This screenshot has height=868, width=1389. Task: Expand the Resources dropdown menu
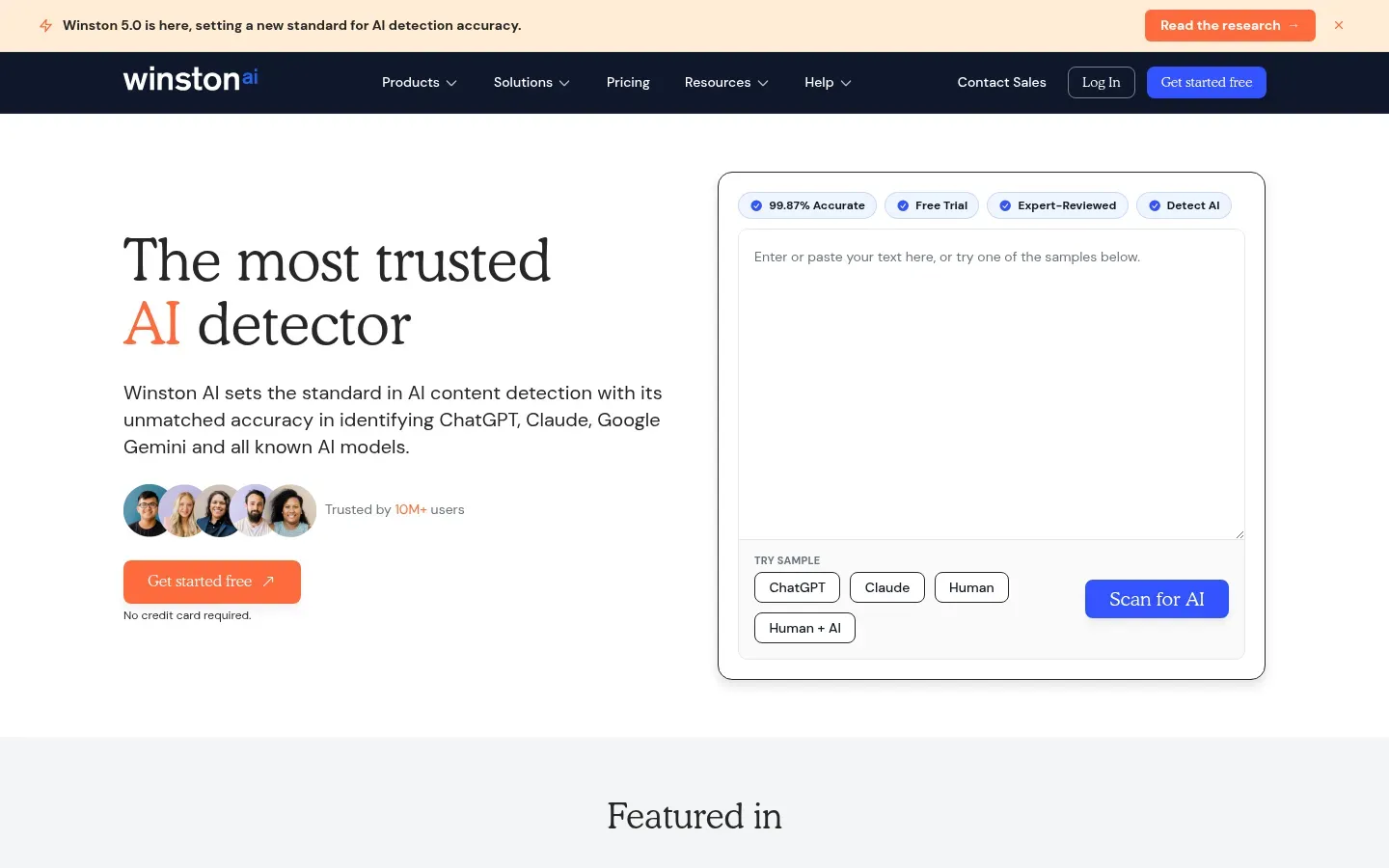[x=726, y=83]
